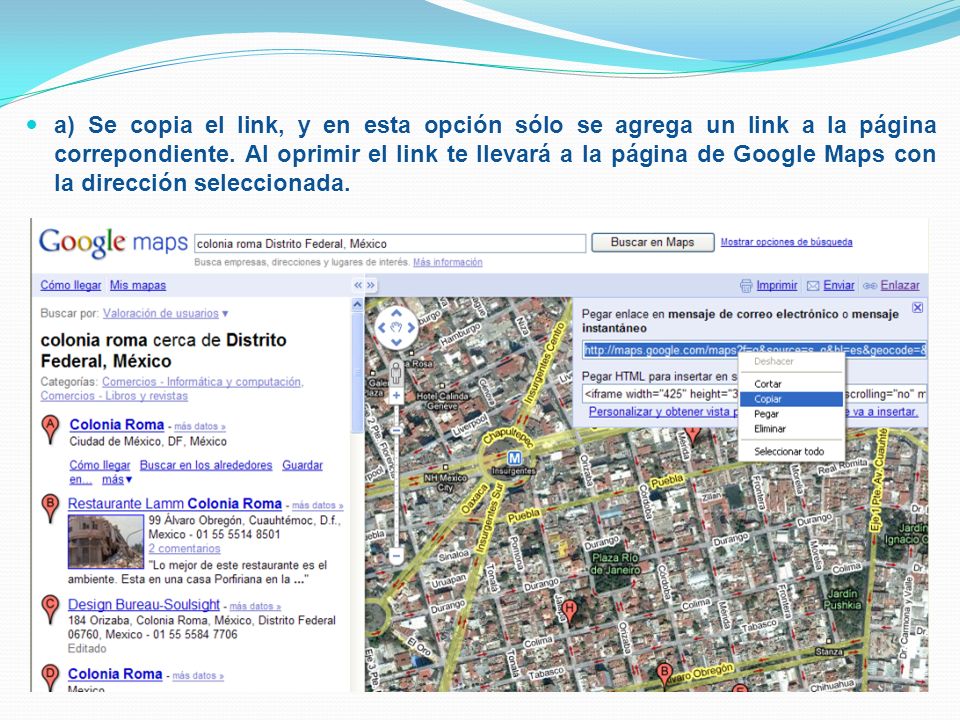
Task: Click the zoom slider handle on map
Action: [x=396, y=430]
